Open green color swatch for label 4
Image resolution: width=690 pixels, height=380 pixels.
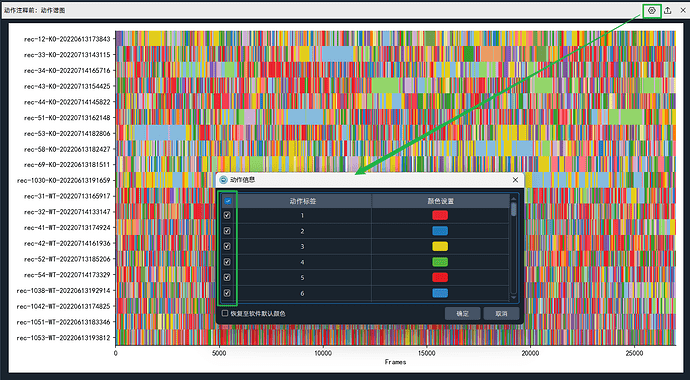point(440,262)
